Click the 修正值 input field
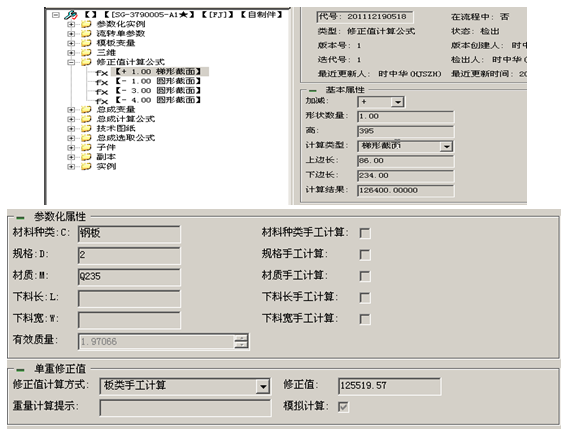 [389, 386]
